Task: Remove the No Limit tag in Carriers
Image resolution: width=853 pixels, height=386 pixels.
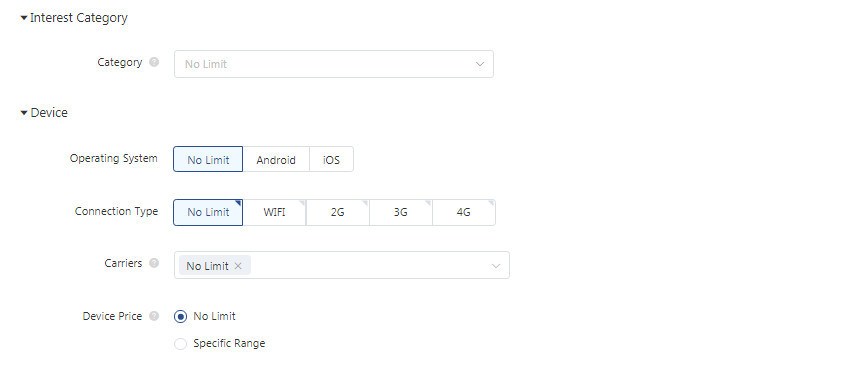Action: (238, 266)
